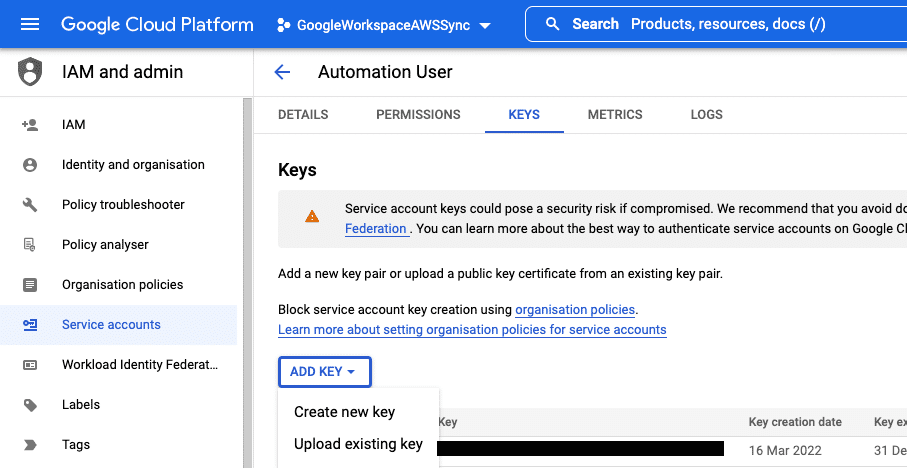
Task: Click the Tags chevron icon
Action: (30, 445)
